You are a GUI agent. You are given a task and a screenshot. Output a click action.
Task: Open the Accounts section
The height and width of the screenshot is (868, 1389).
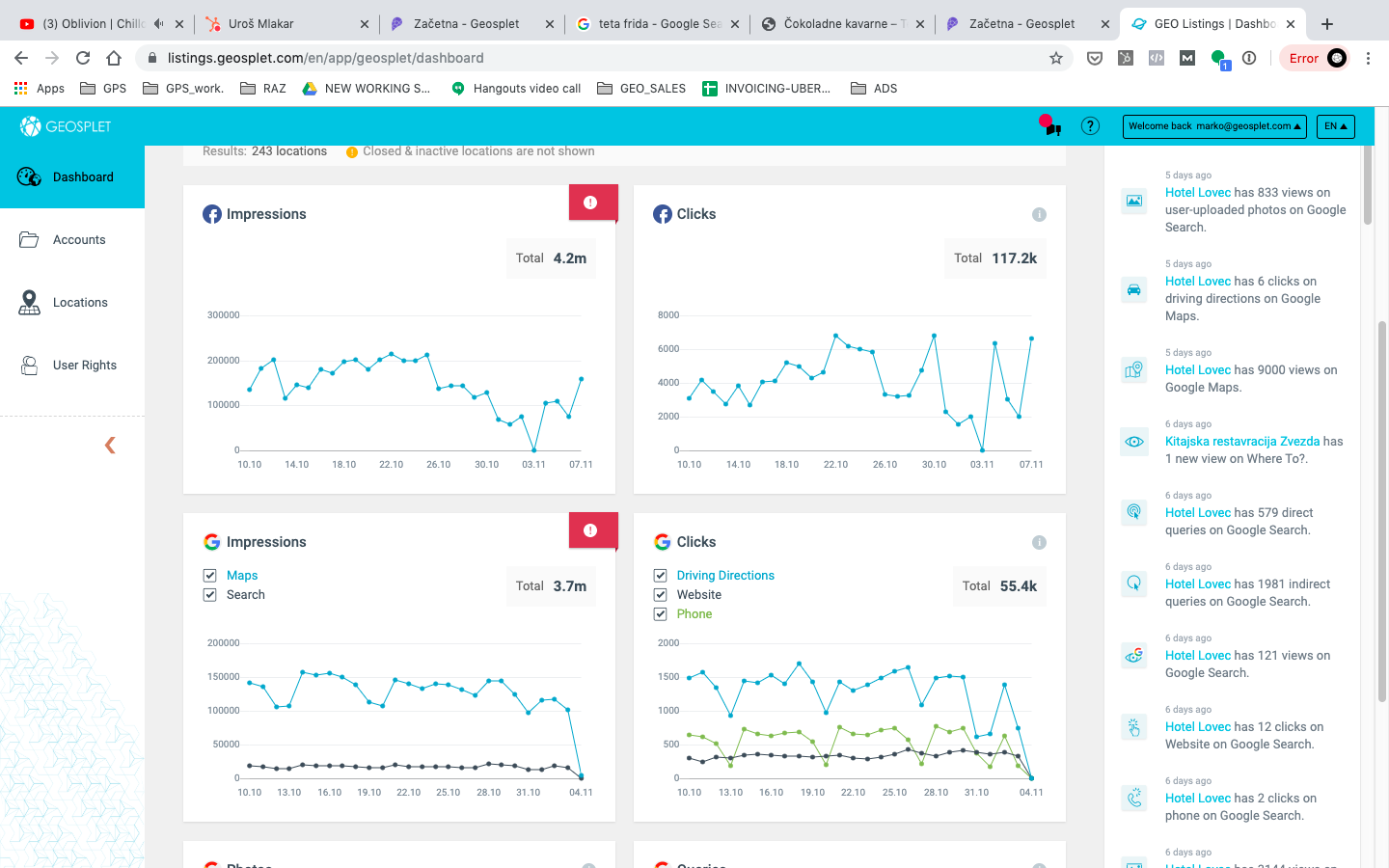(x=72, y=240)
